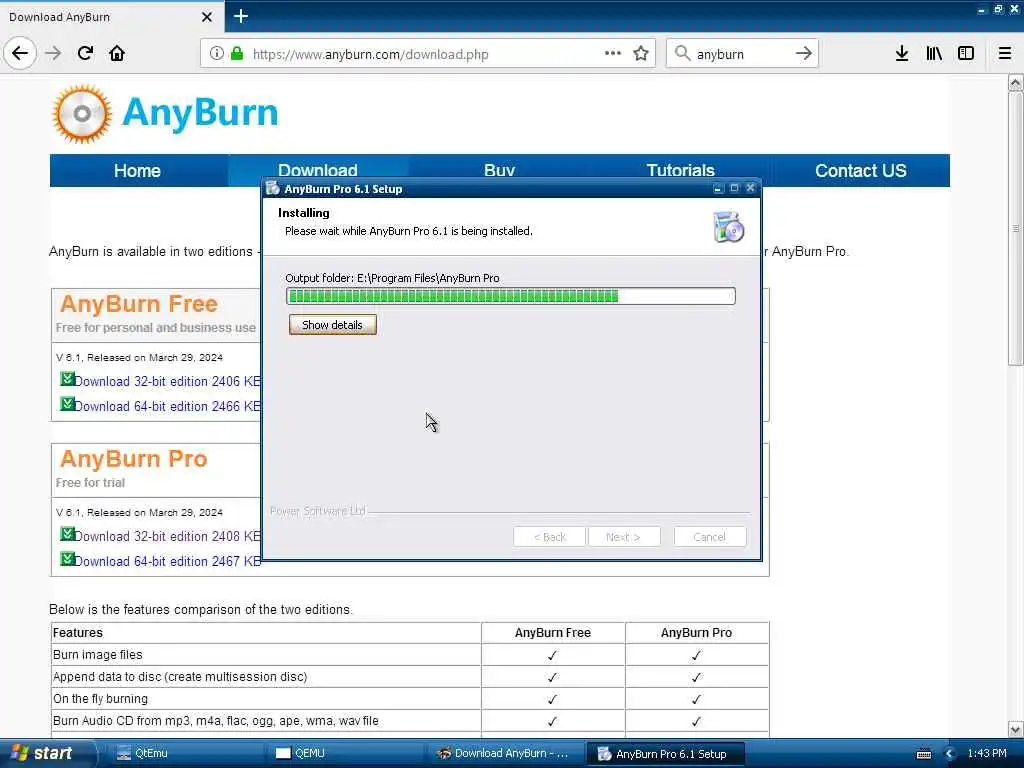
Task: Click the Cancel button in setup
Action: click(709, 537)
